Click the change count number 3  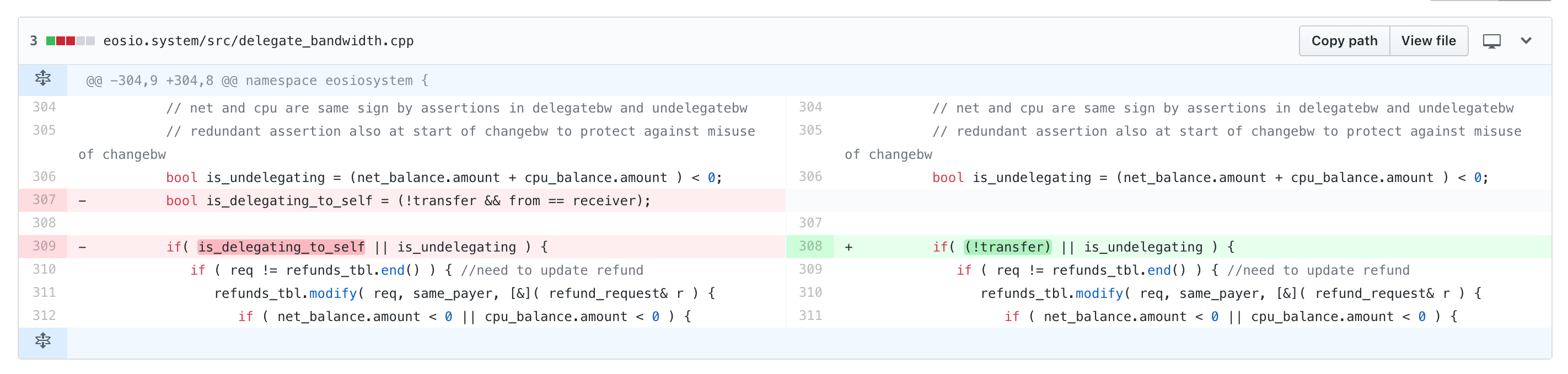[34, 41]
